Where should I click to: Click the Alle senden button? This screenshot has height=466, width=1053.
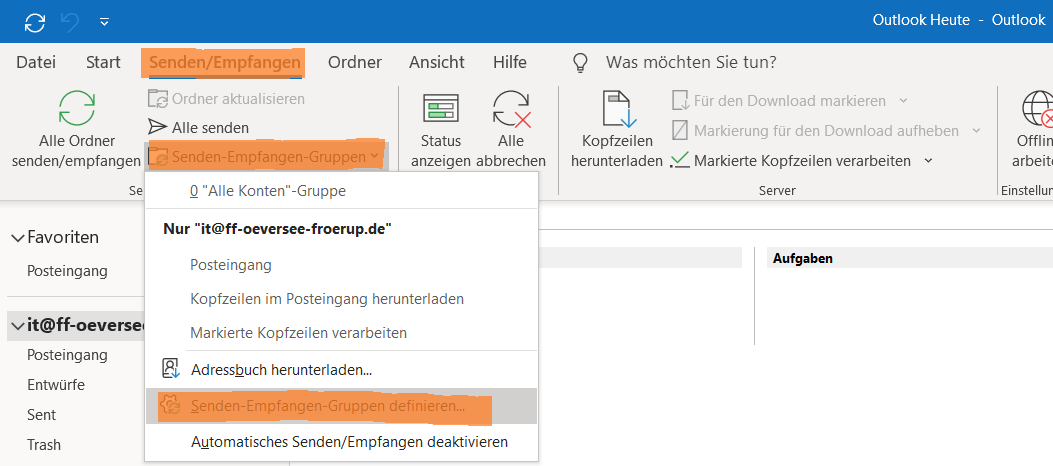click(x=199, y=127)
